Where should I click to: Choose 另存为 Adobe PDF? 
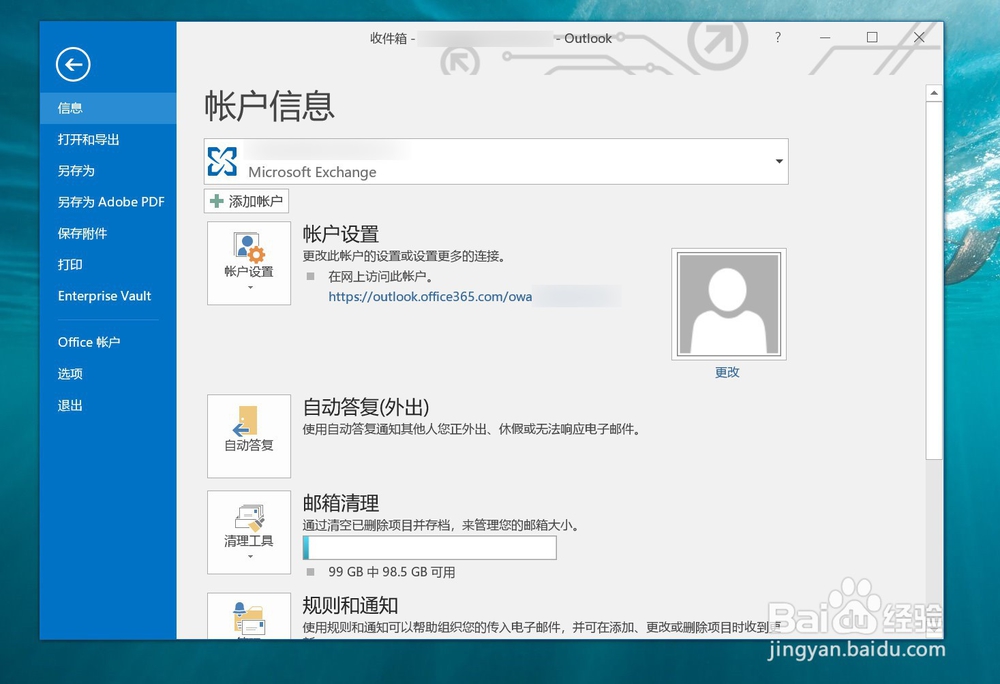(x=108, y=202)
